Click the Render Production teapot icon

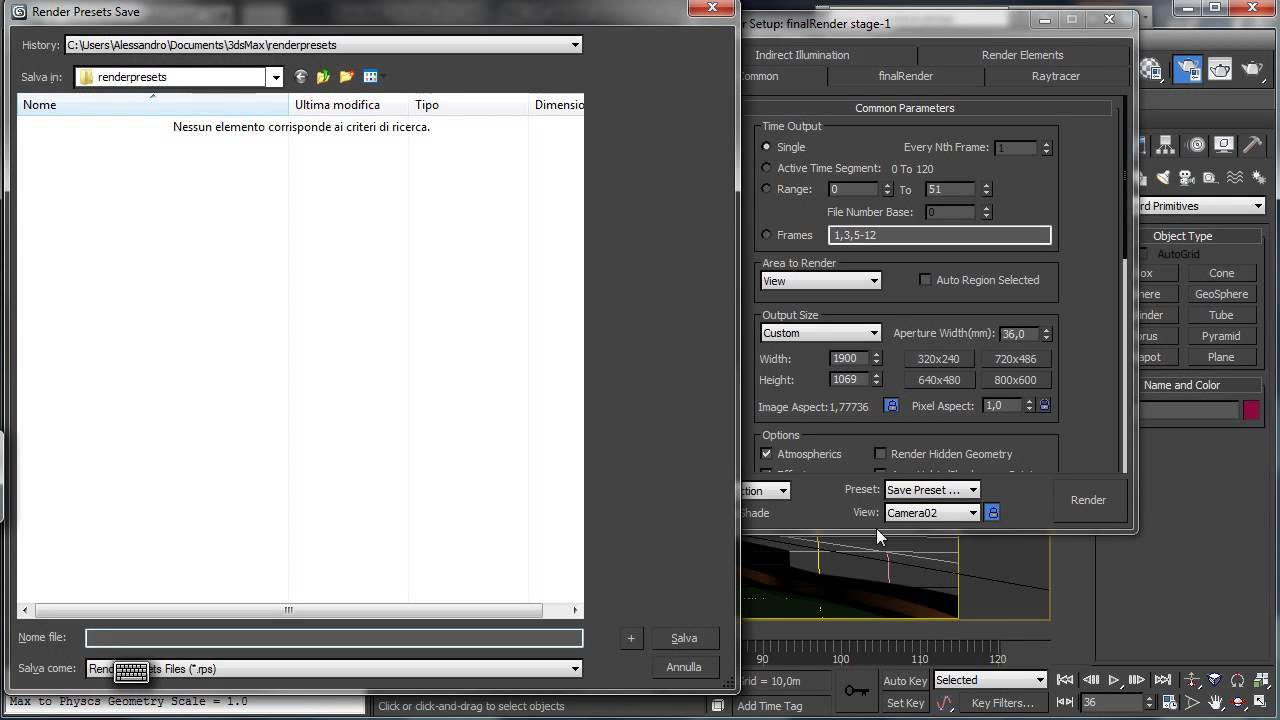pos(1252,69)
